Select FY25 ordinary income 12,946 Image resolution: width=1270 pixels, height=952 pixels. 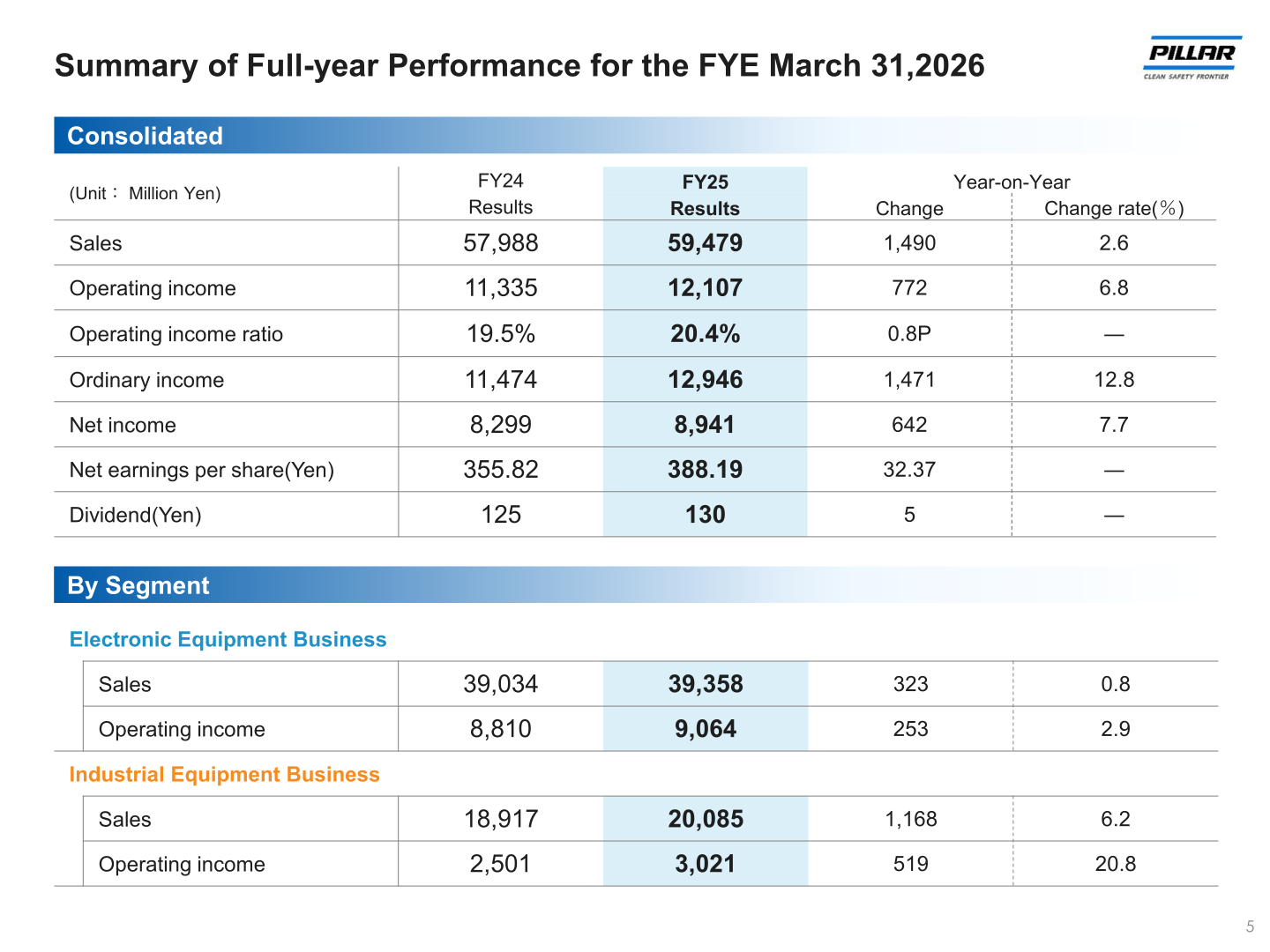point(706,380)
